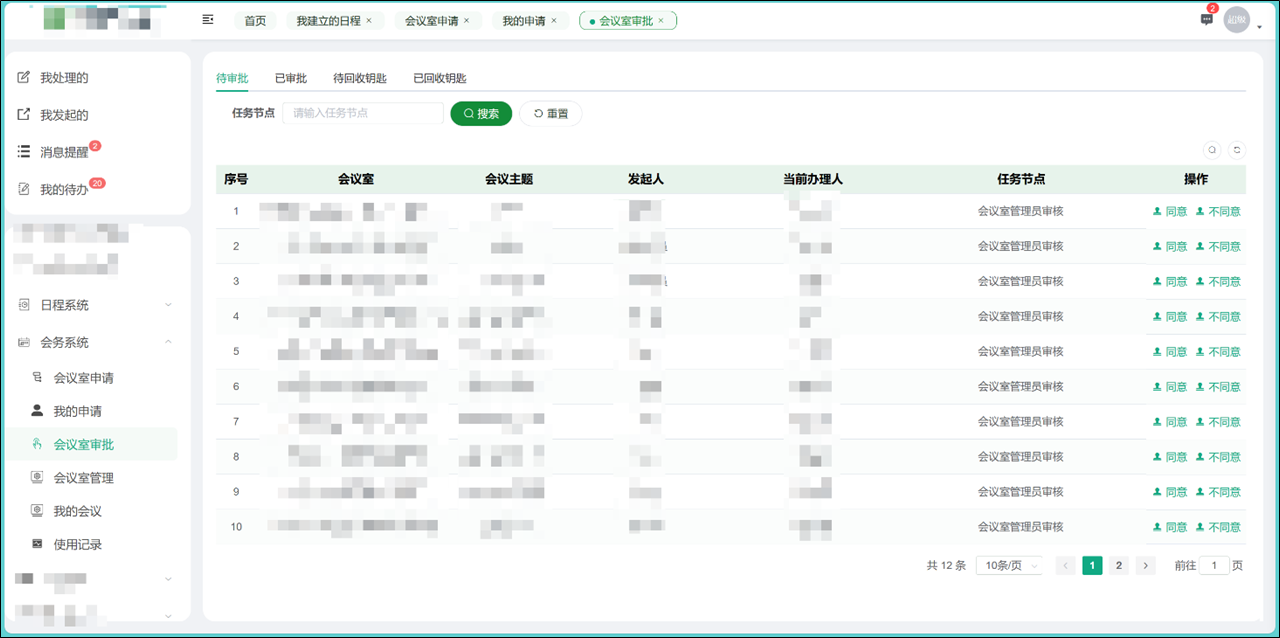Image resolution: width=1280 pixels, height=638 pixels.
Task: Click the 任务节点 input field
Action: (362, 114)
